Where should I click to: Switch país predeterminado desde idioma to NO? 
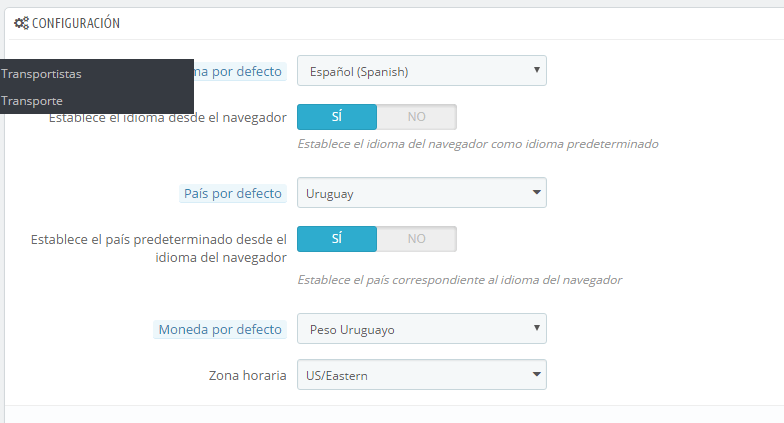point(416,239)
